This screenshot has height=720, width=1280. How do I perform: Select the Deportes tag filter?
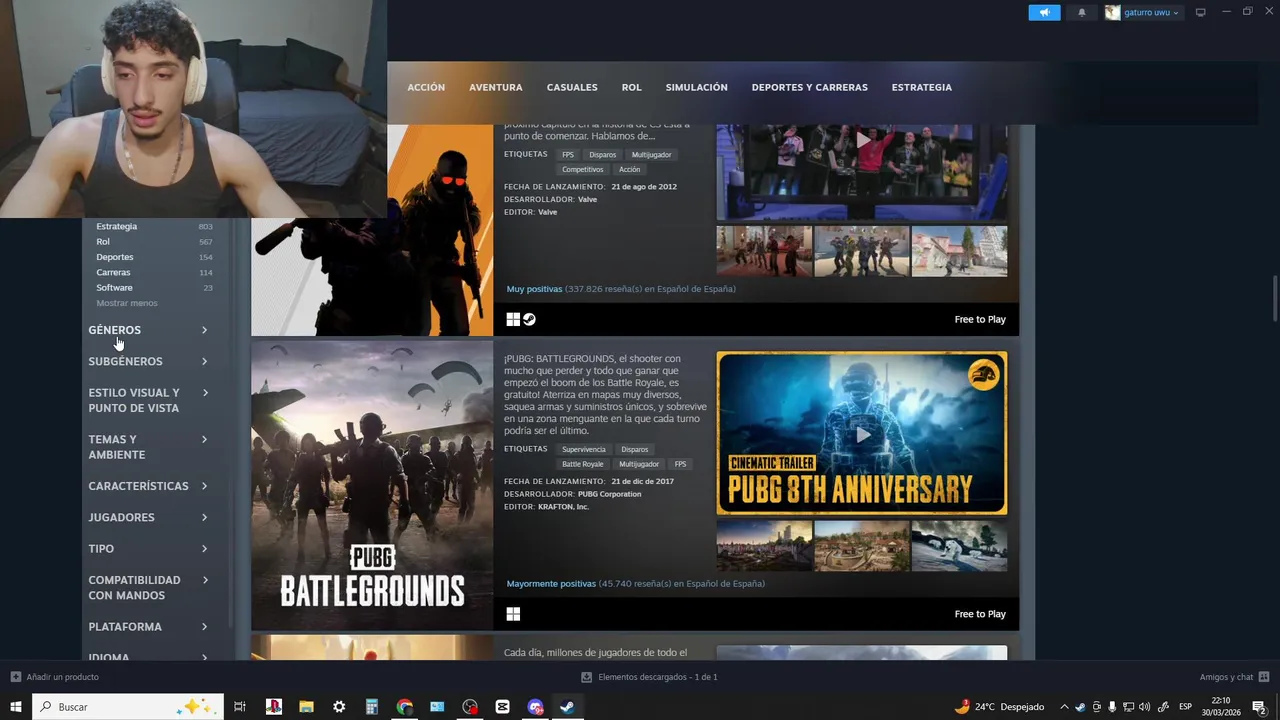coord(115,257)
